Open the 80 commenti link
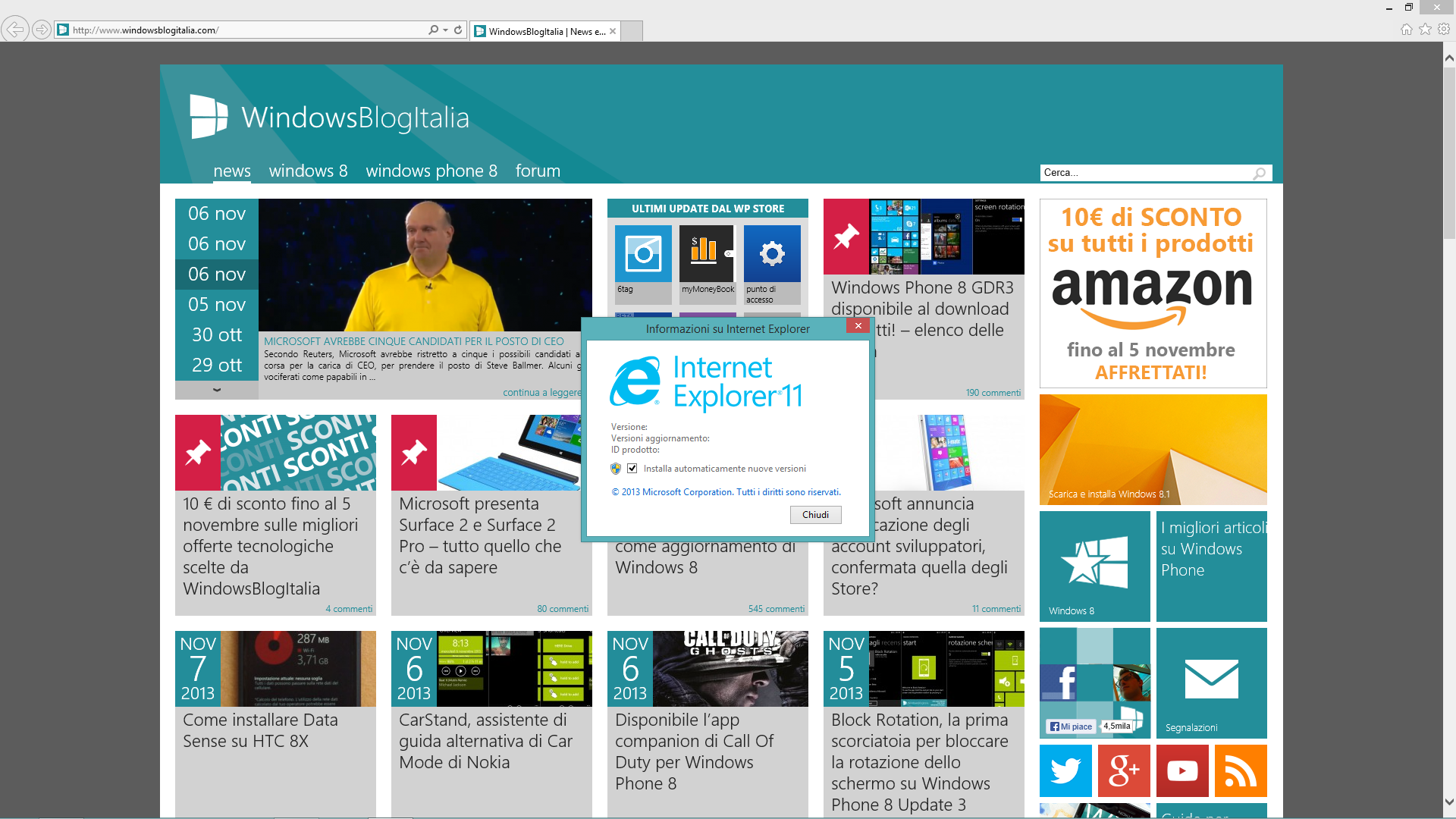 coord(563,609)
